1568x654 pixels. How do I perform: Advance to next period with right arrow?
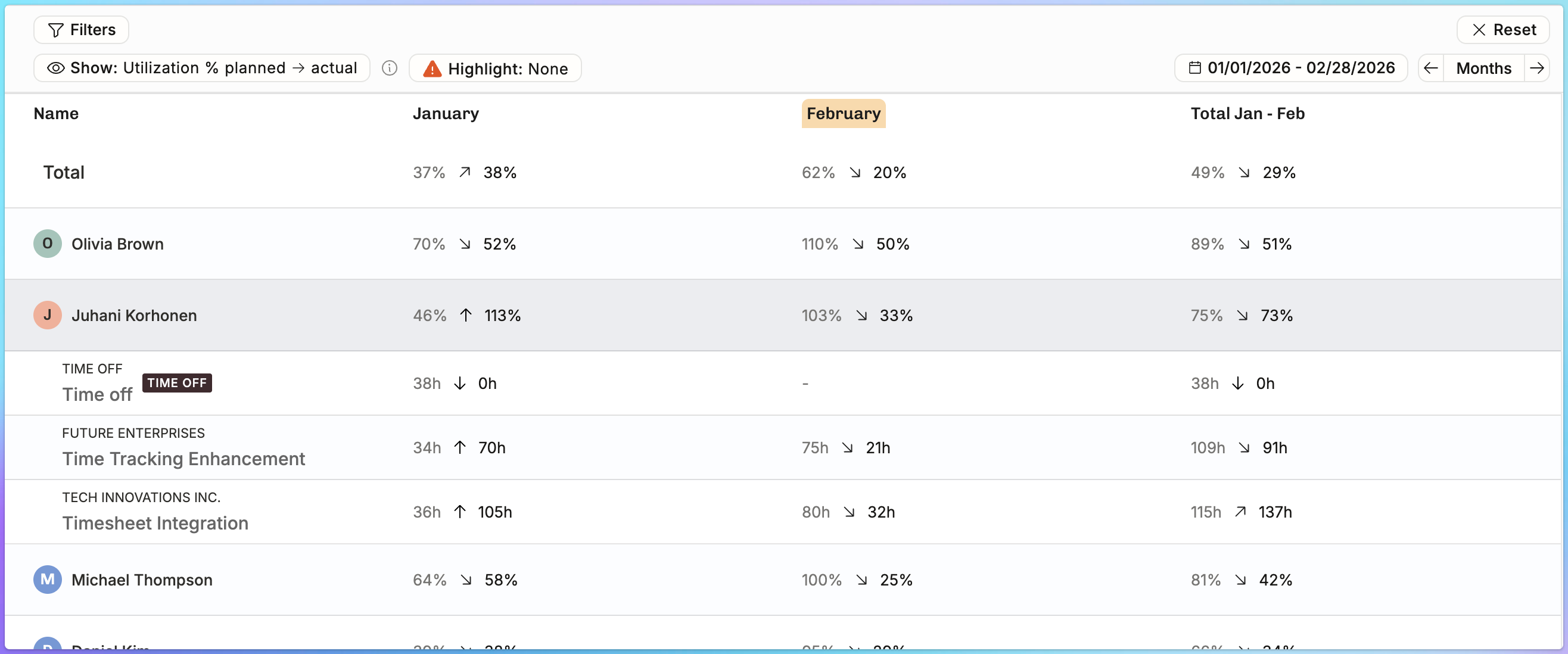pyautogui.click(x=1536, y=68)
